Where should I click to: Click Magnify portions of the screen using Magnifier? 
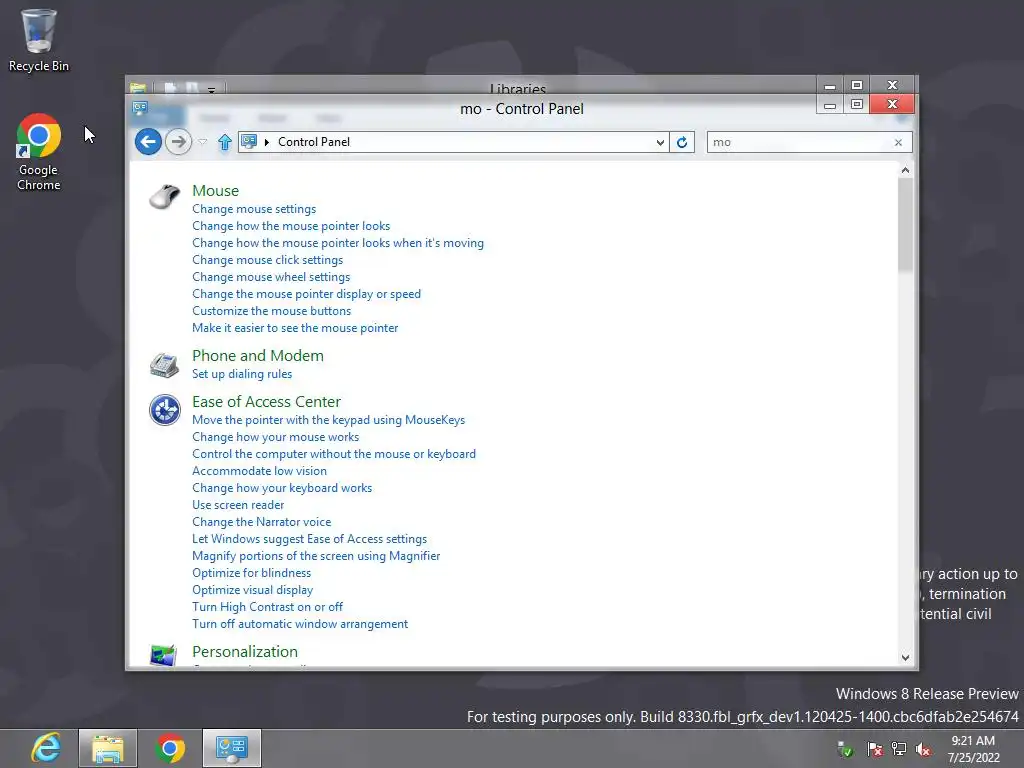(316, 556)
